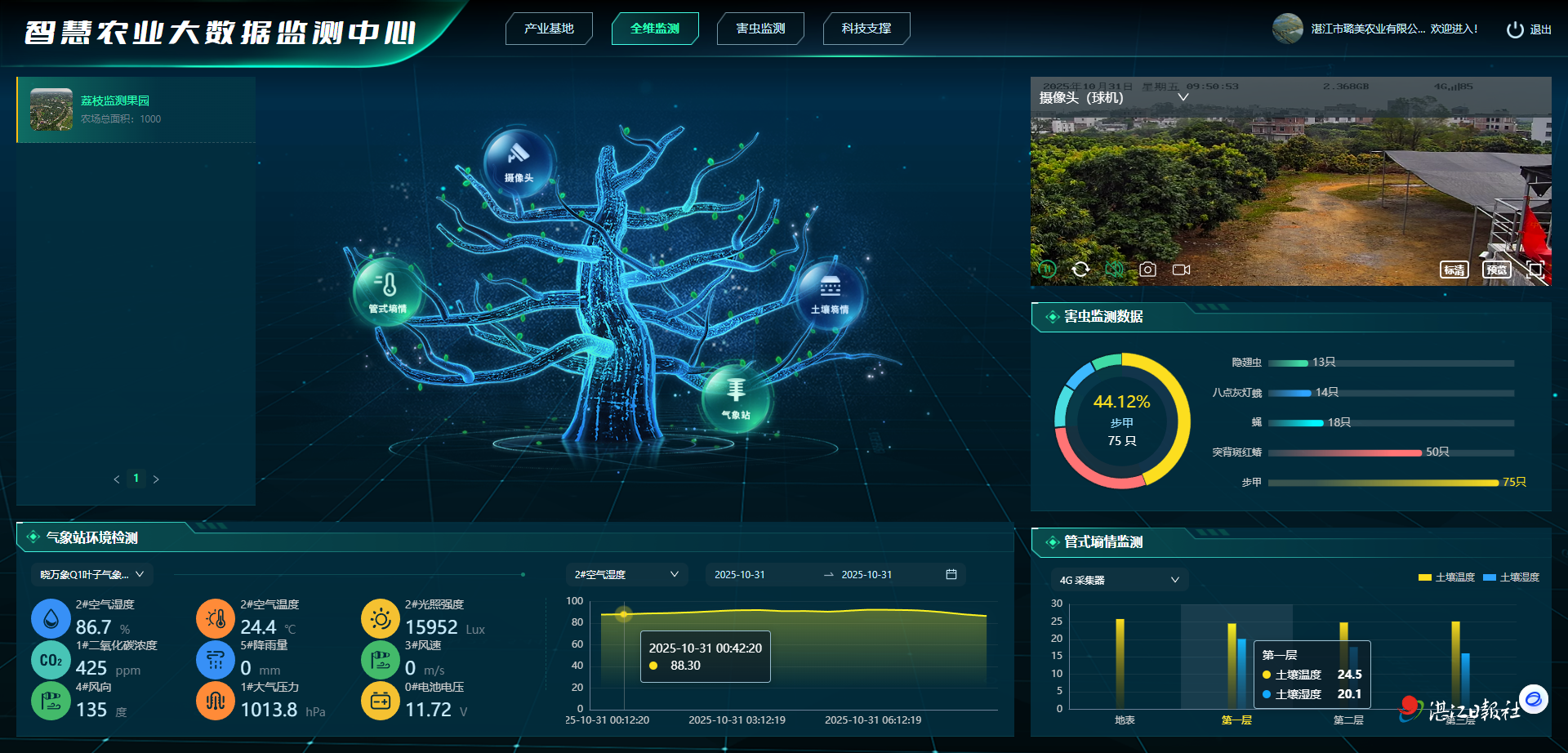Image resolution: width=1568 pixels, height=753 pixels.
Task: Pause the camera video feed
Action: tap(1047, 269)
